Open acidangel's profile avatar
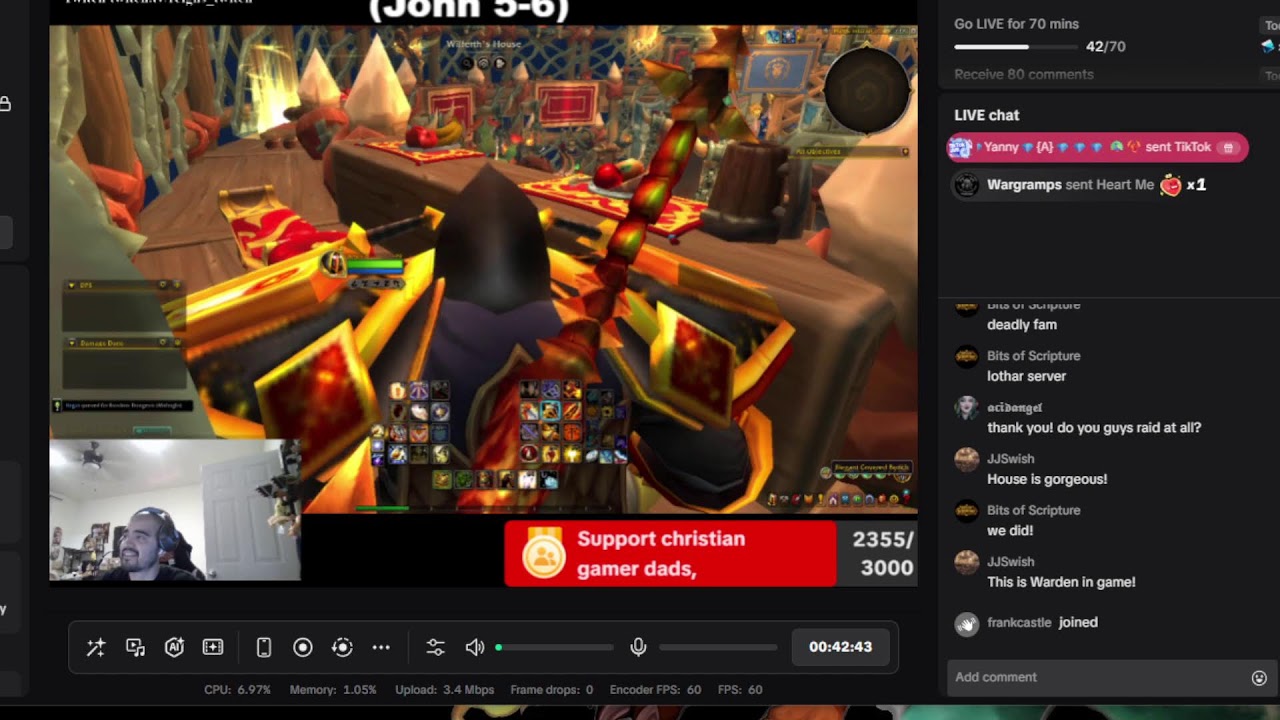 pos(966,407)
